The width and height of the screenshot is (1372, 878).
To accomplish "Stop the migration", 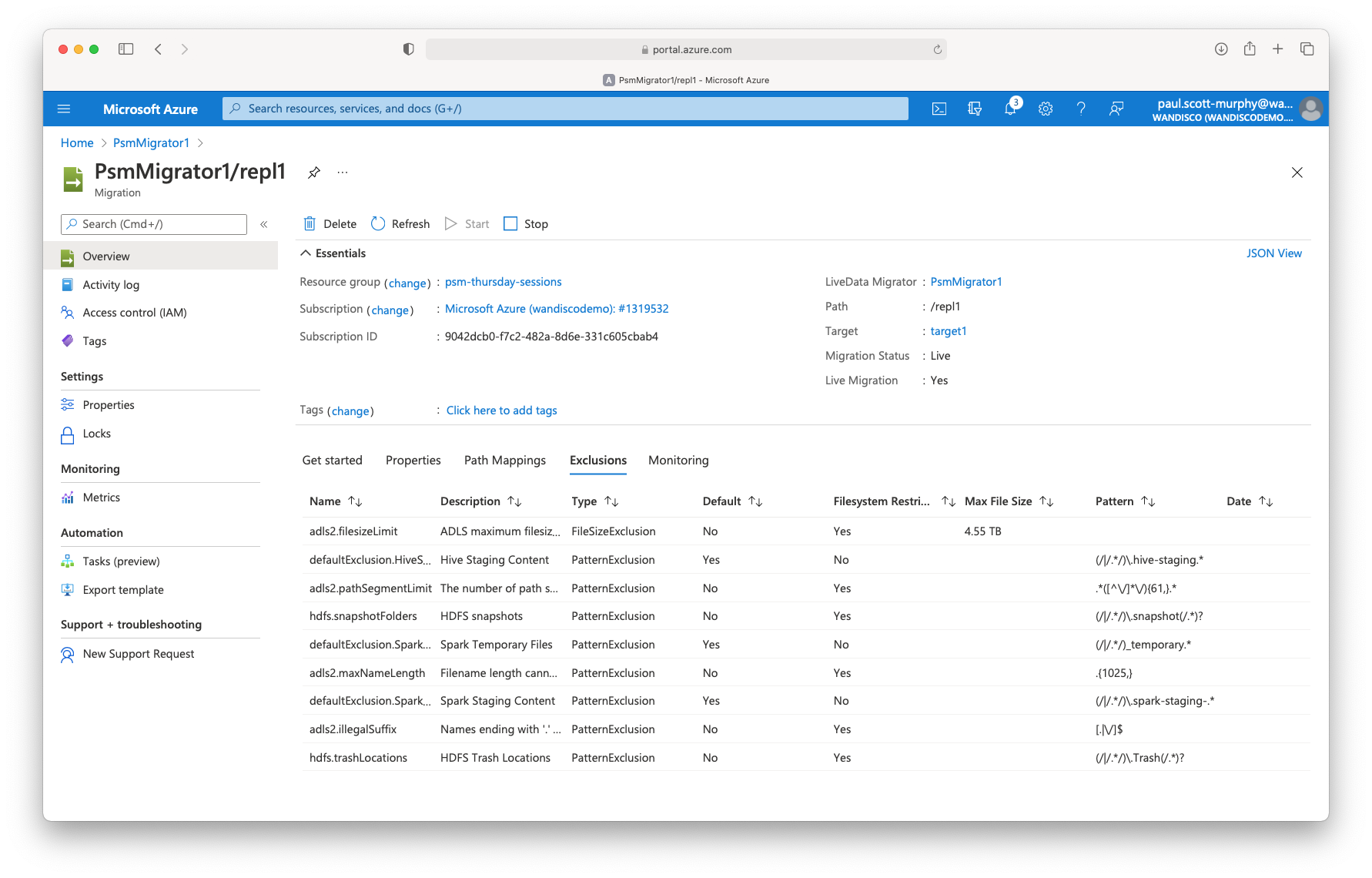I will [x=526, y=224].
